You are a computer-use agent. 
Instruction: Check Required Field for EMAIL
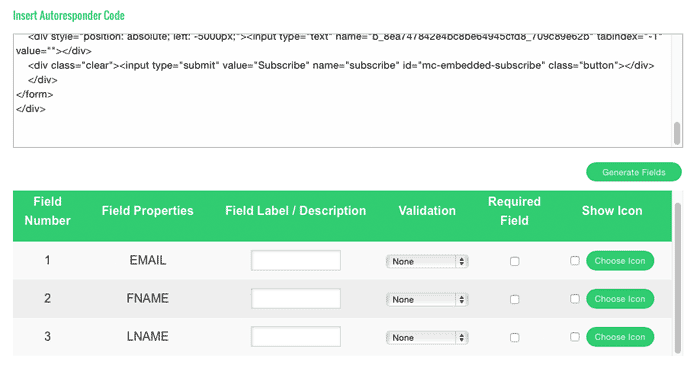[514, 262]
